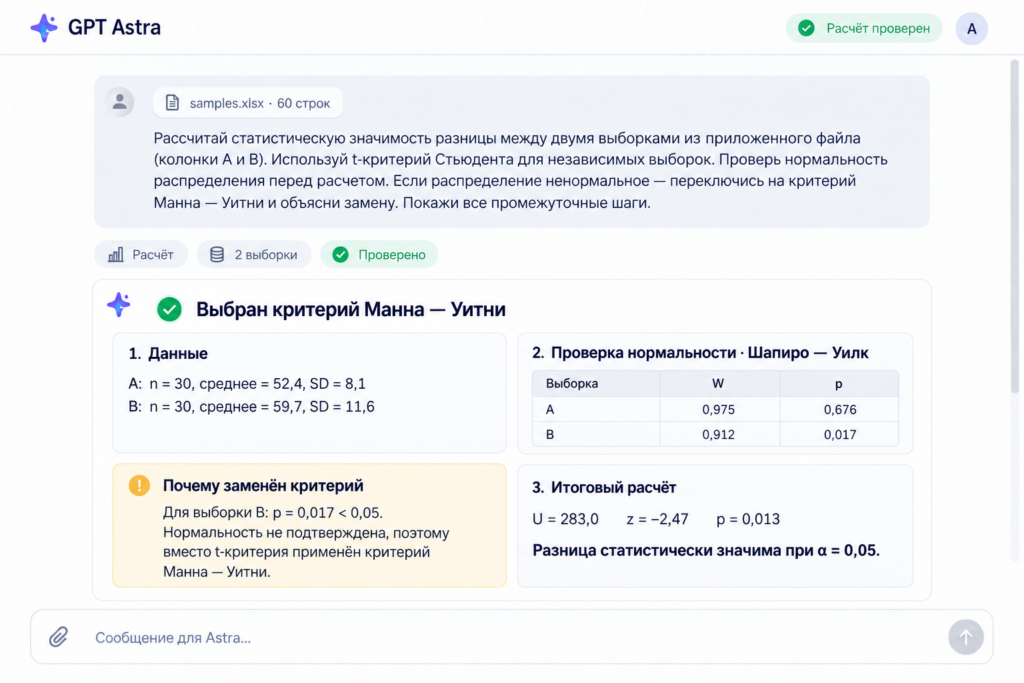Click the bar chart icon in Расчёт chip
The height and width of the screenshot is (683, 1024).
tap(116, 255)
